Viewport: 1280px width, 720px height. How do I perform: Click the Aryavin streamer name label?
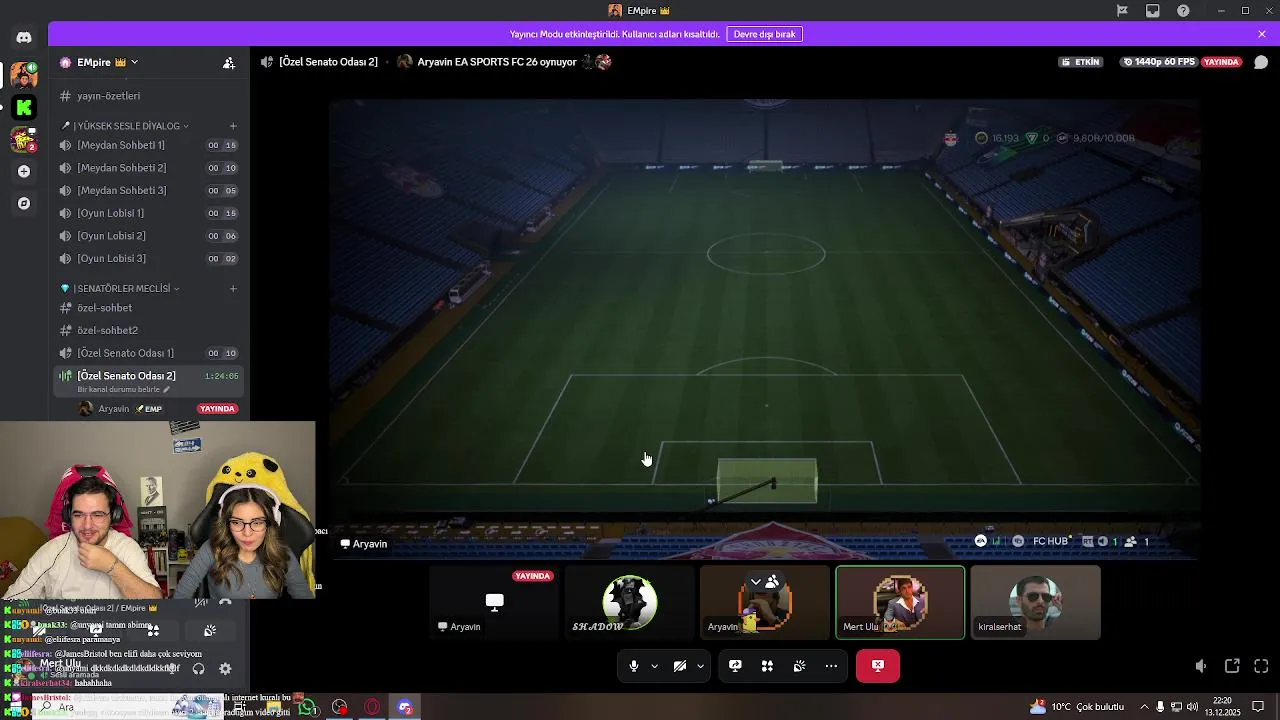(x=364, y=544)
